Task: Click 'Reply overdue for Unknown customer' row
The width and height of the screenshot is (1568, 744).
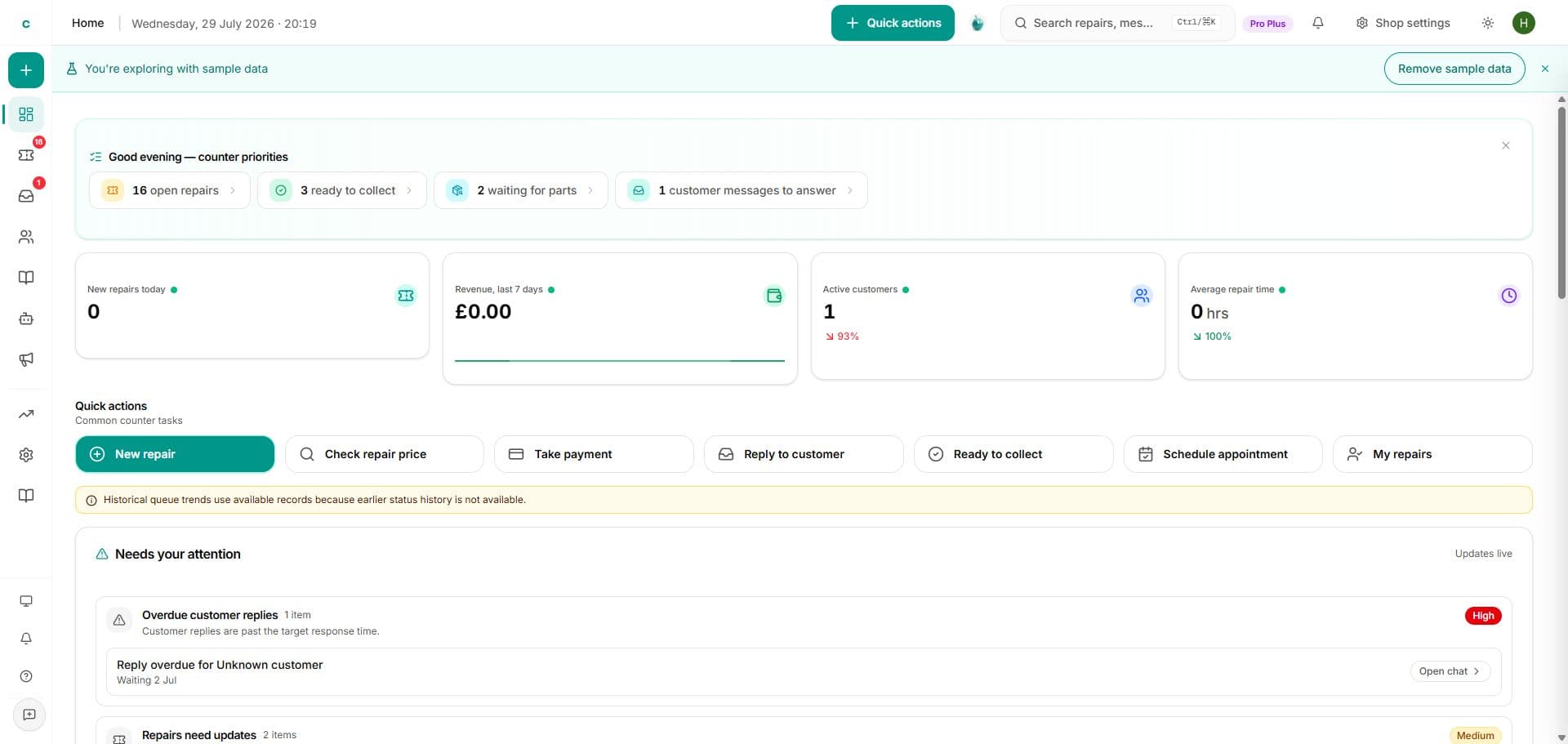Action: pyautogui.click(x=804, y=672)
